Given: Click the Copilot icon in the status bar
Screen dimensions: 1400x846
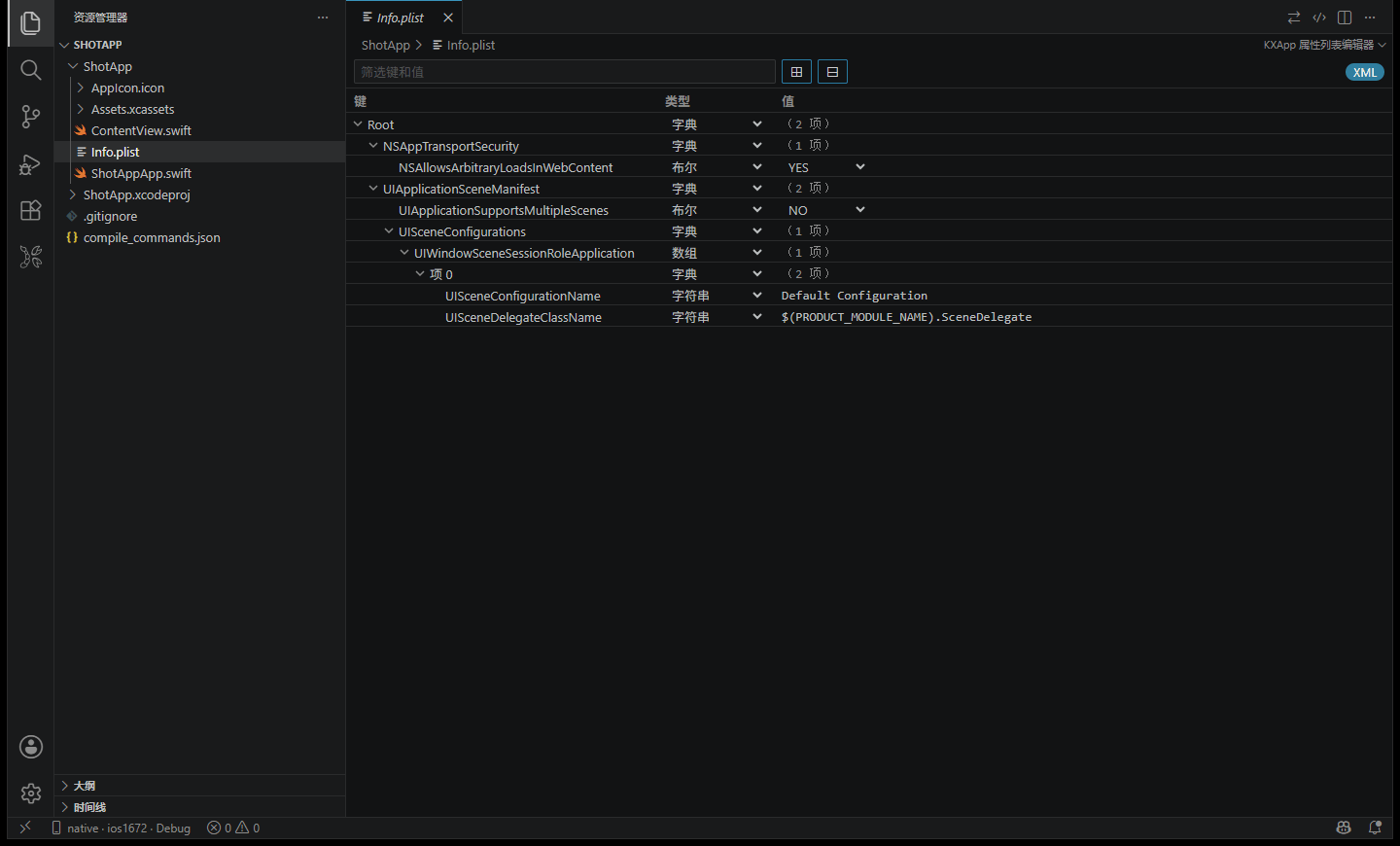Looking at the screenshot, I should click(x=1344, y=828).
